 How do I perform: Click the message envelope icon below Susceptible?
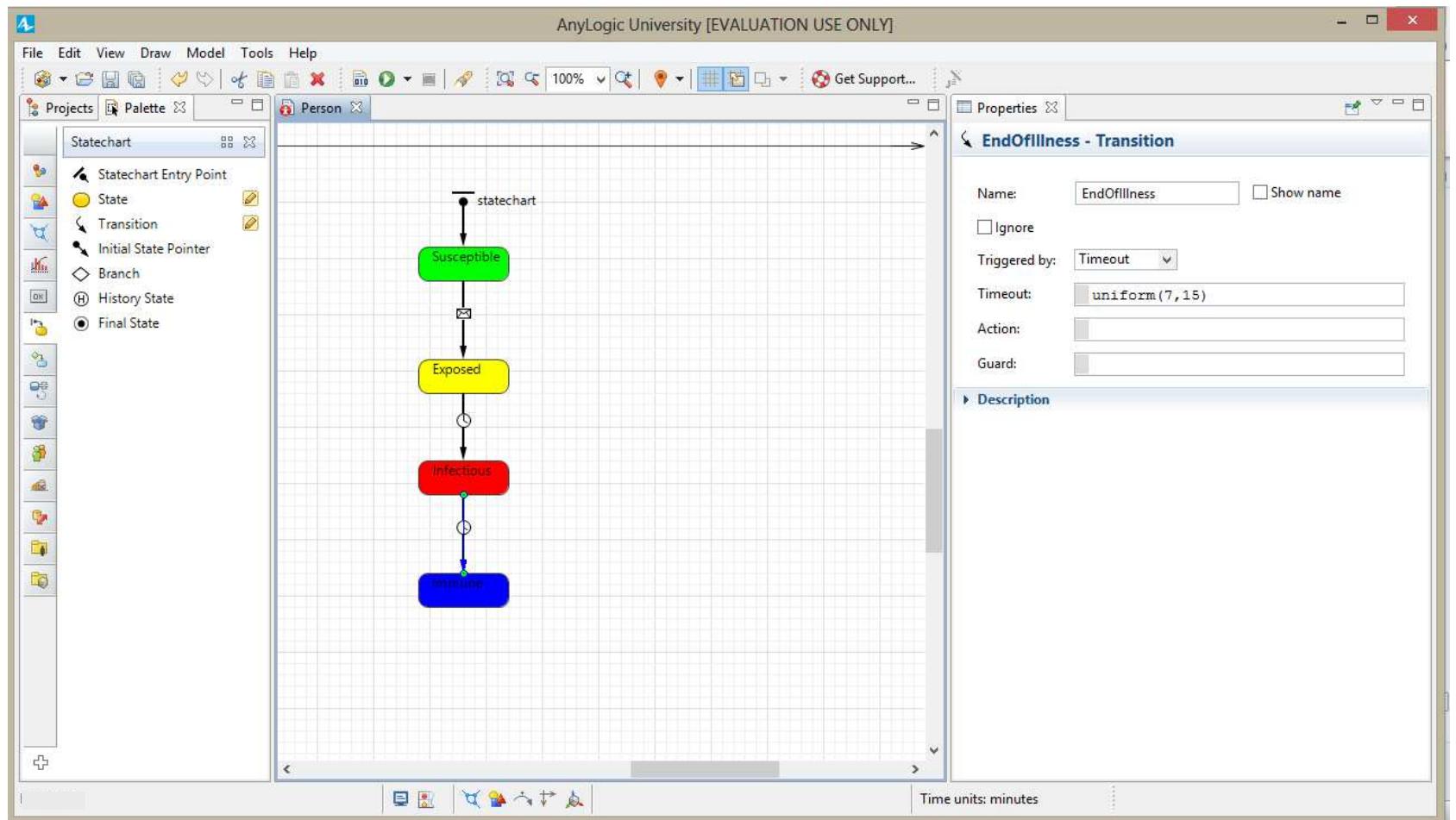(x=463, y=314)
